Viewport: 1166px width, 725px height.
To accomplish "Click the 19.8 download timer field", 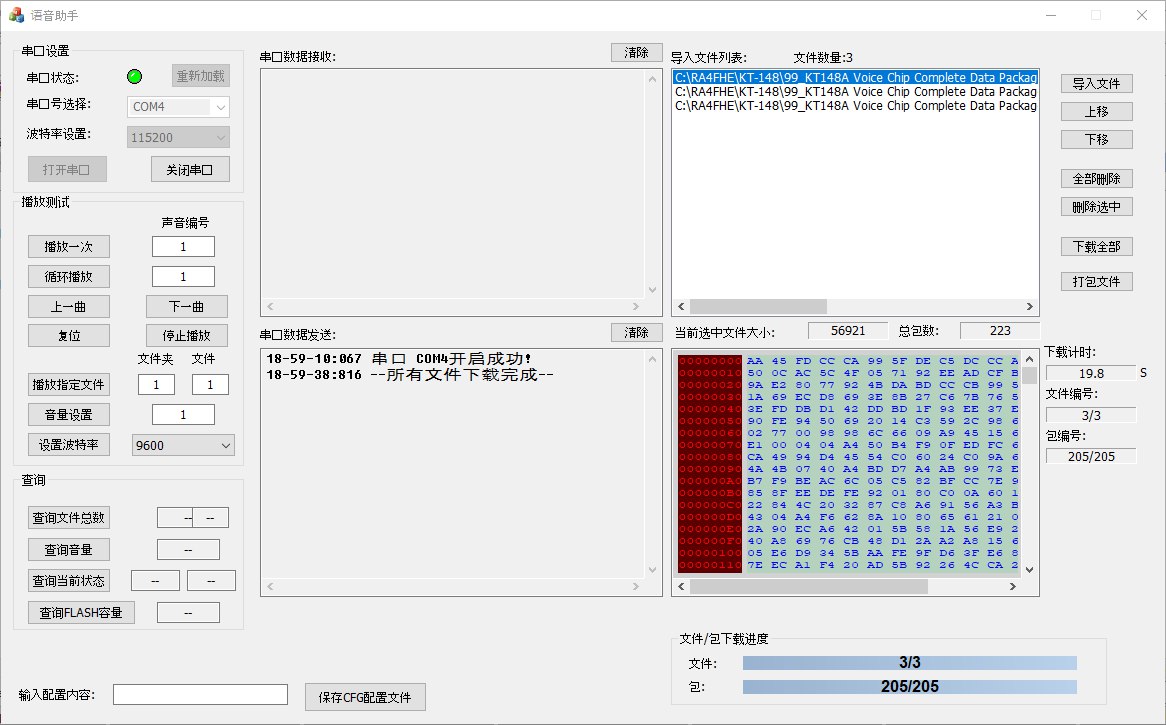I will tap(1091, 373).
